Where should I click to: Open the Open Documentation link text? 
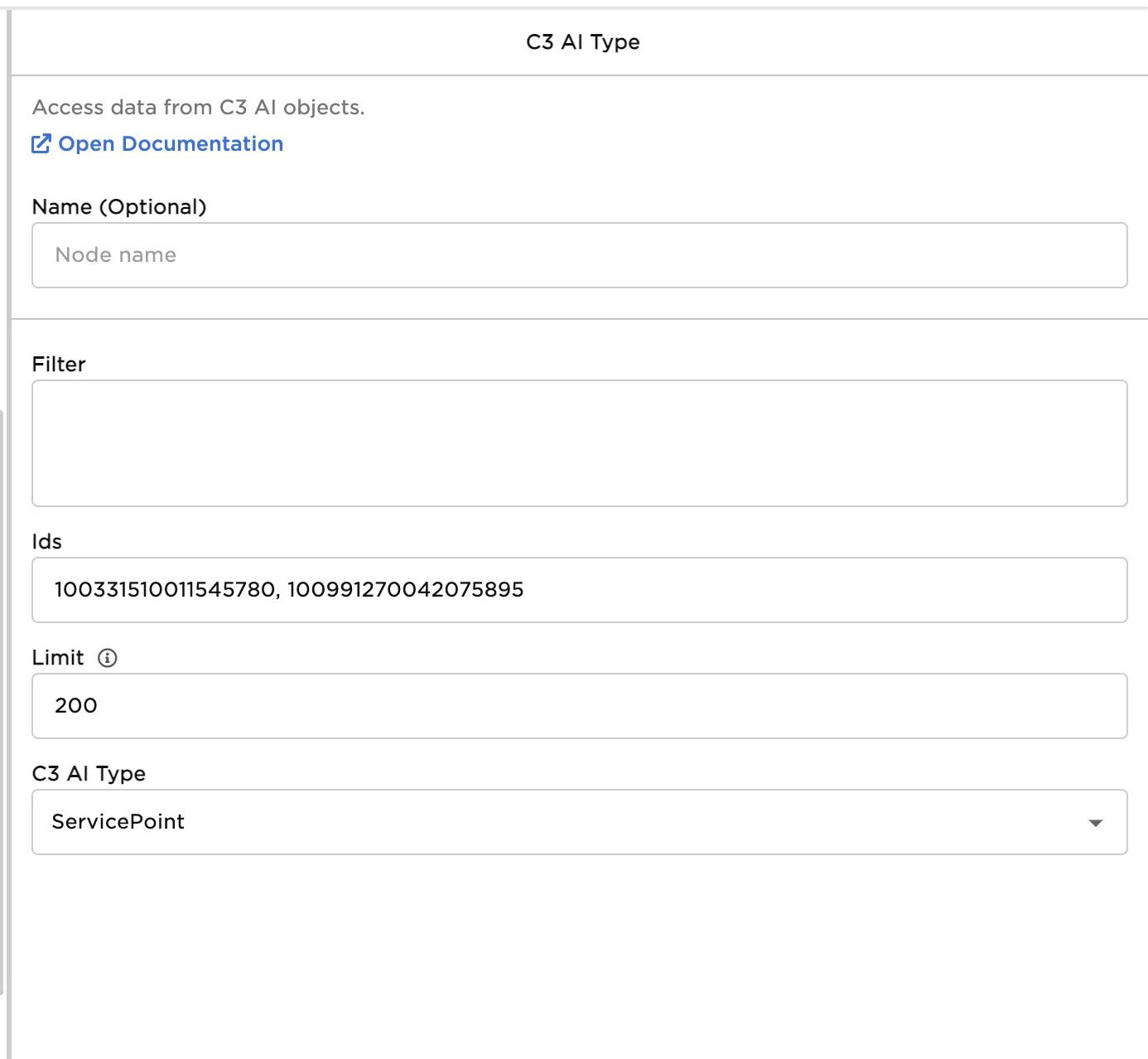pos(171,144)
